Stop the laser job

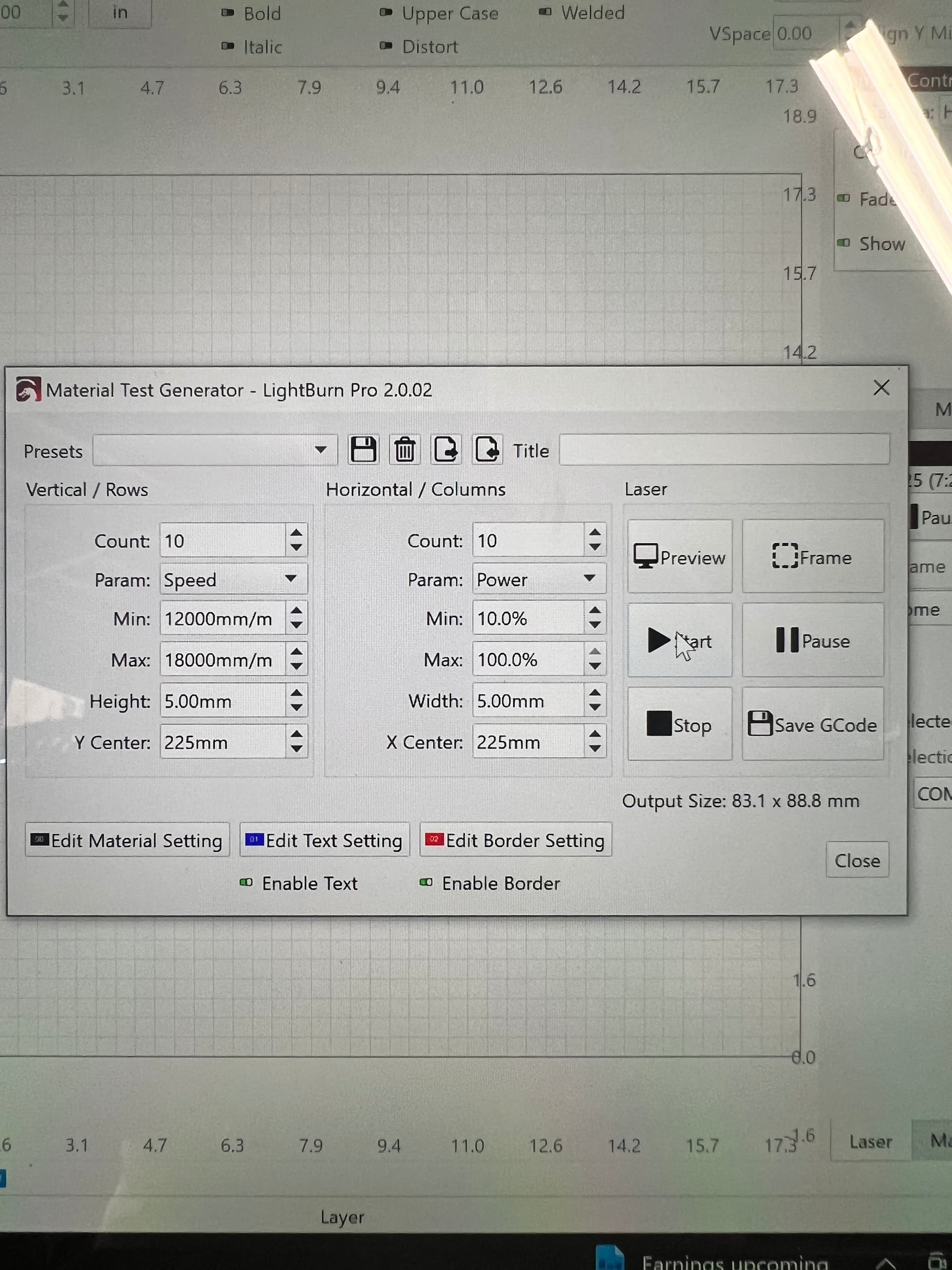click(679, 724)
